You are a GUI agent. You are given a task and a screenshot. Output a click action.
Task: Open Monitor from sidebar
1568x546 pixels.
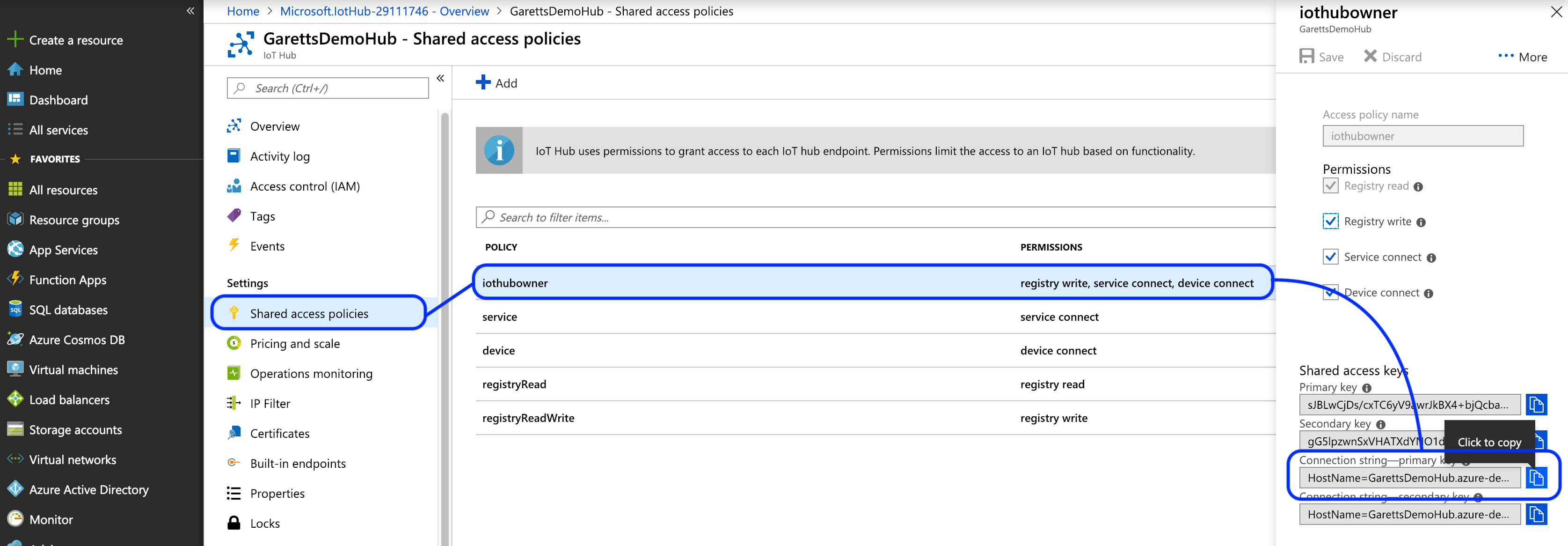(51, 520)
